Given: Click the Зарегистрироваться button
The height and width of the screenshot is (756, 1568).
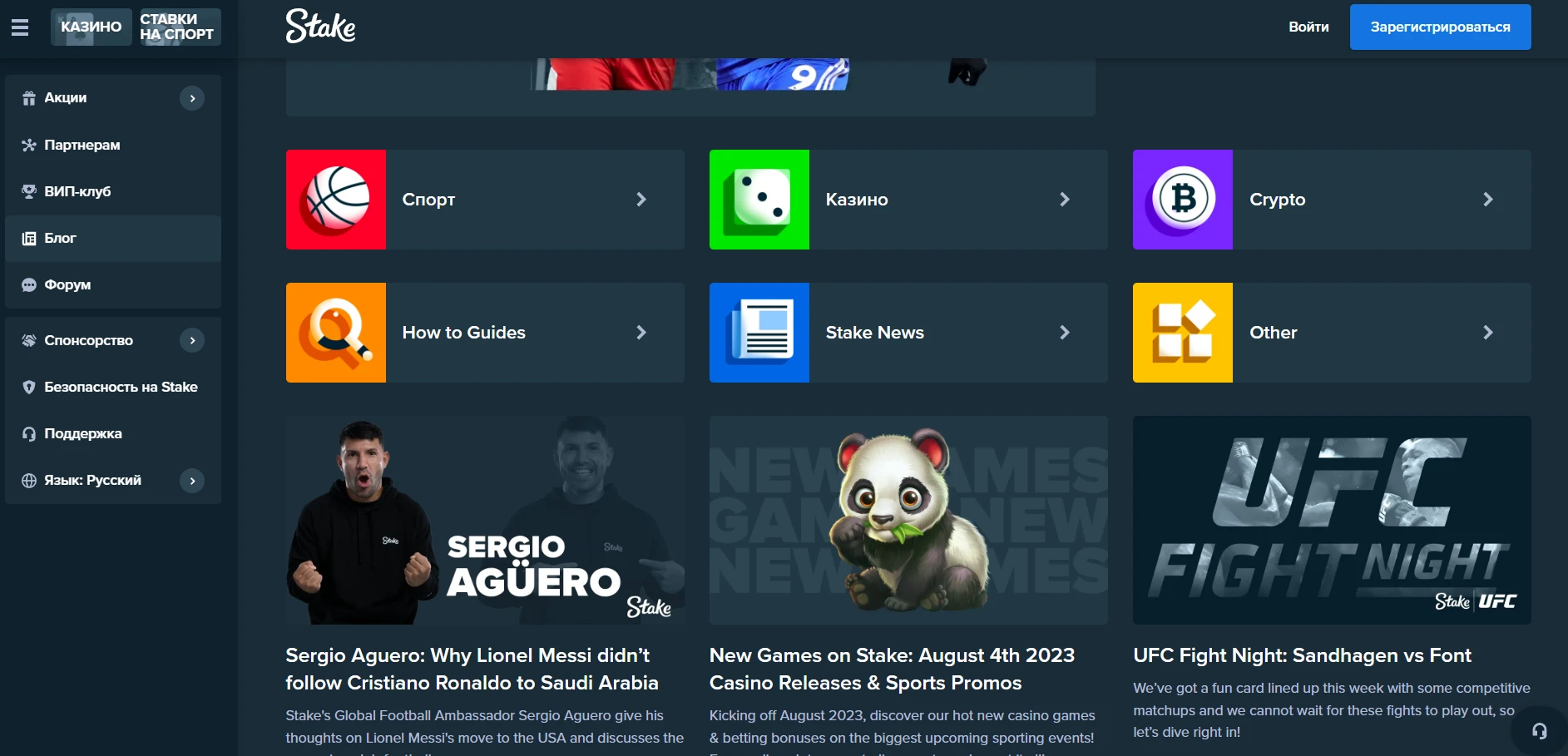Looking at the screenshot, I should pos(1440,27).
